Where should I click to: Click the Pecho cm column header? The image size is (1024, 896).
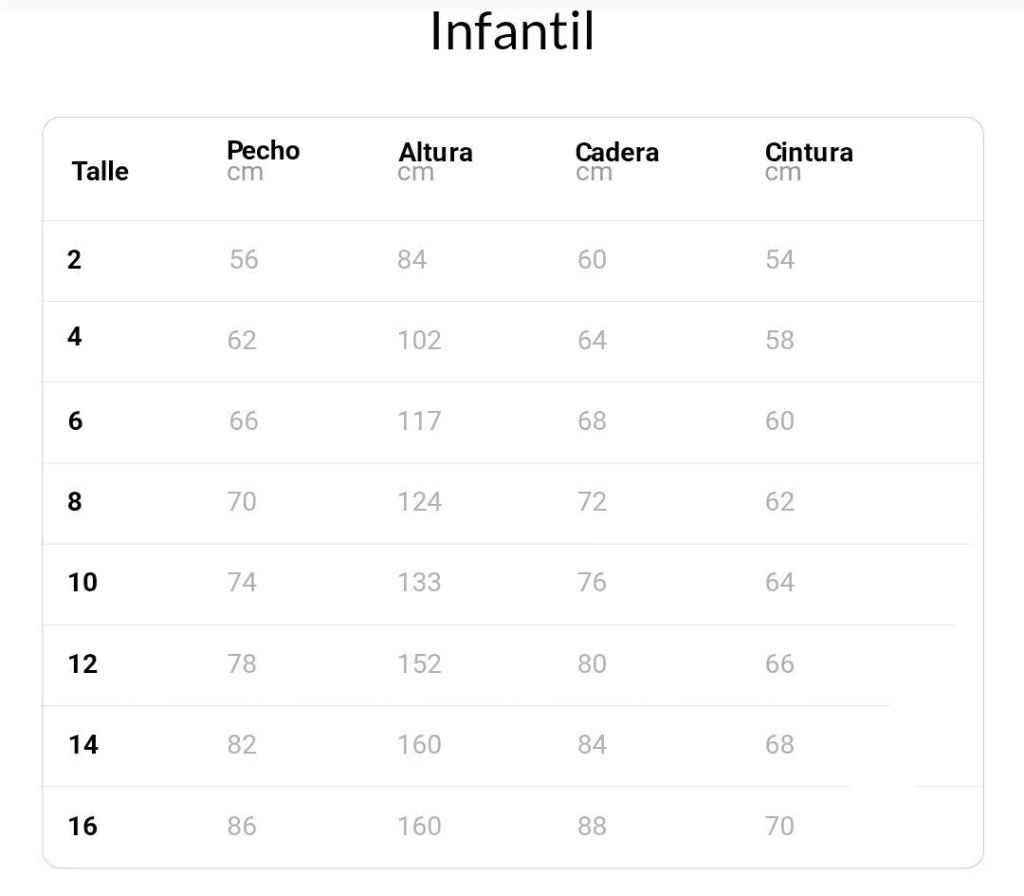click(x=263, y=161)
